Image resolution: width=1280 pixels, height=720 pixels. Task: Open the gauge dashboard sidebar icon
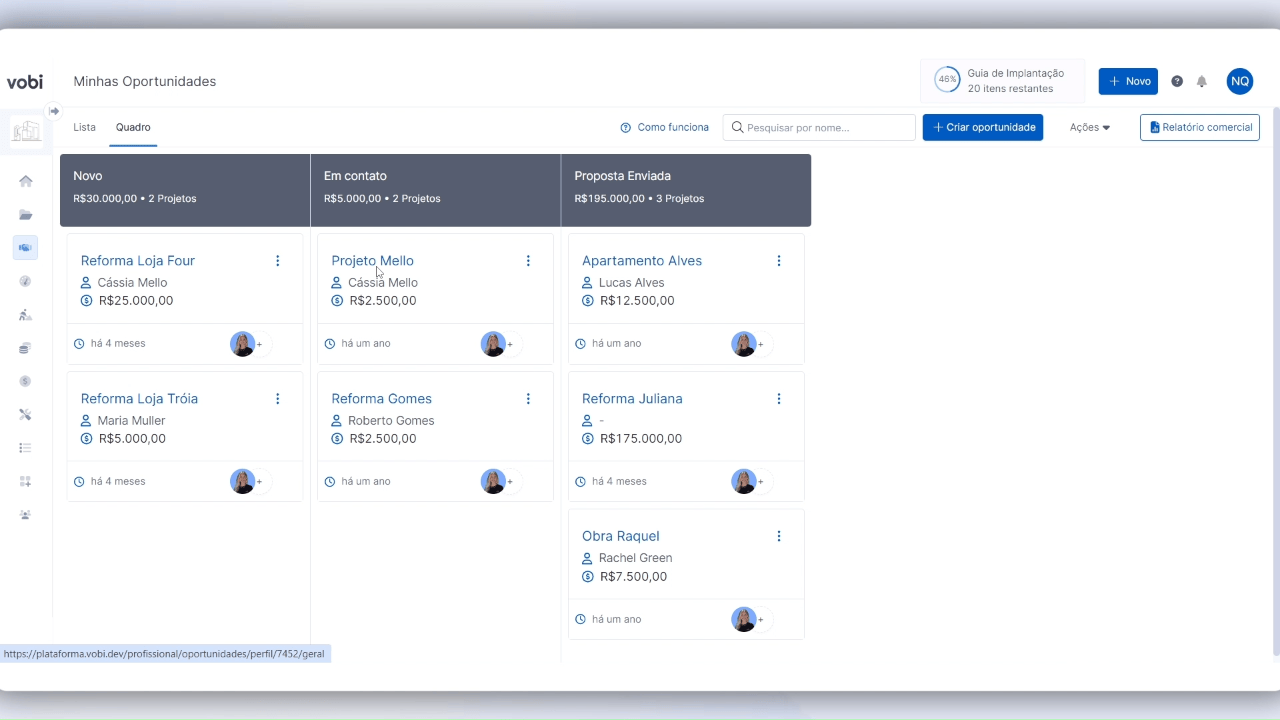26,282
